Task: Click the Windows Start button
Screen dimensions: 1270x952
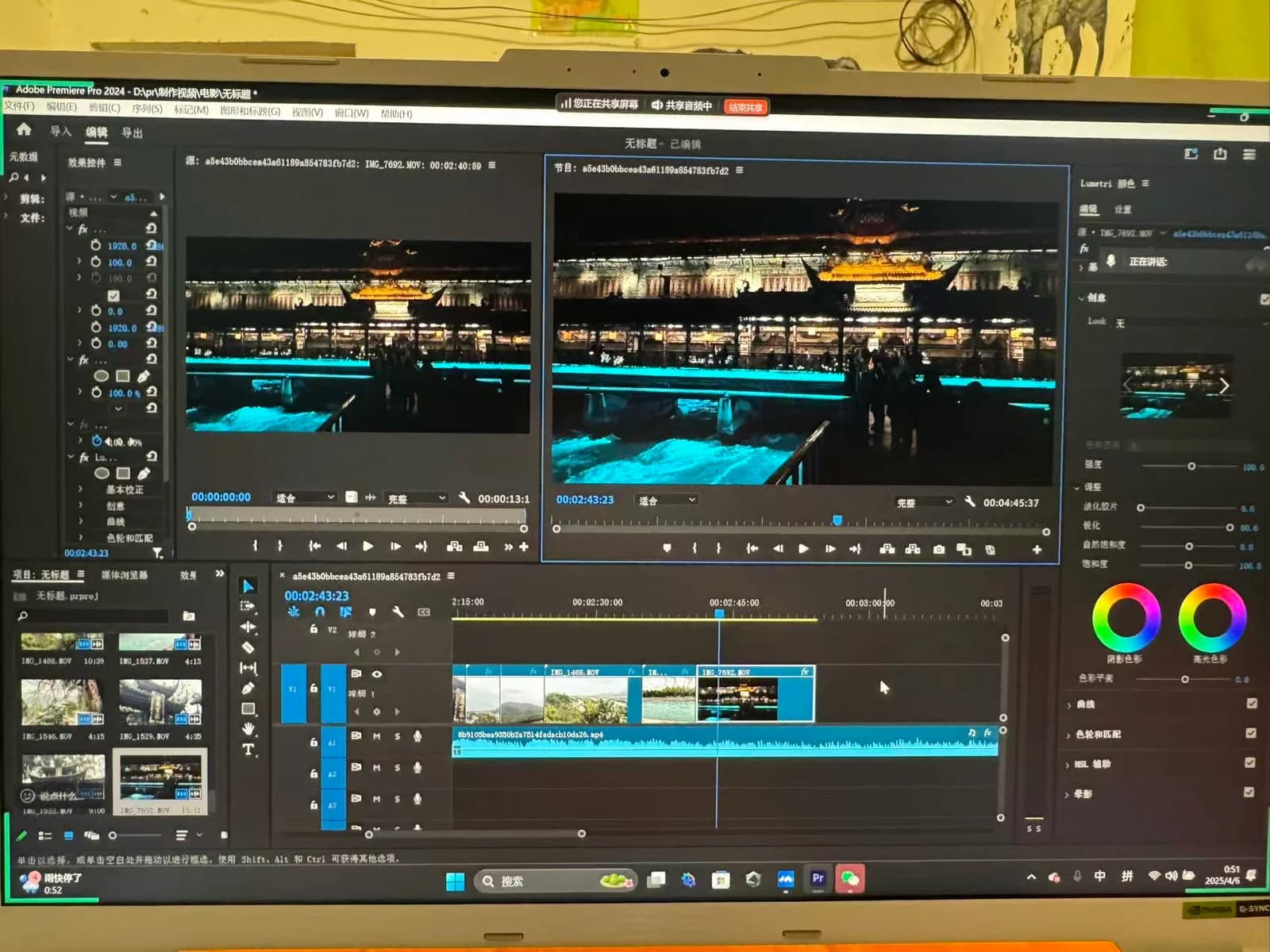Action: click(x=455, y=881)
